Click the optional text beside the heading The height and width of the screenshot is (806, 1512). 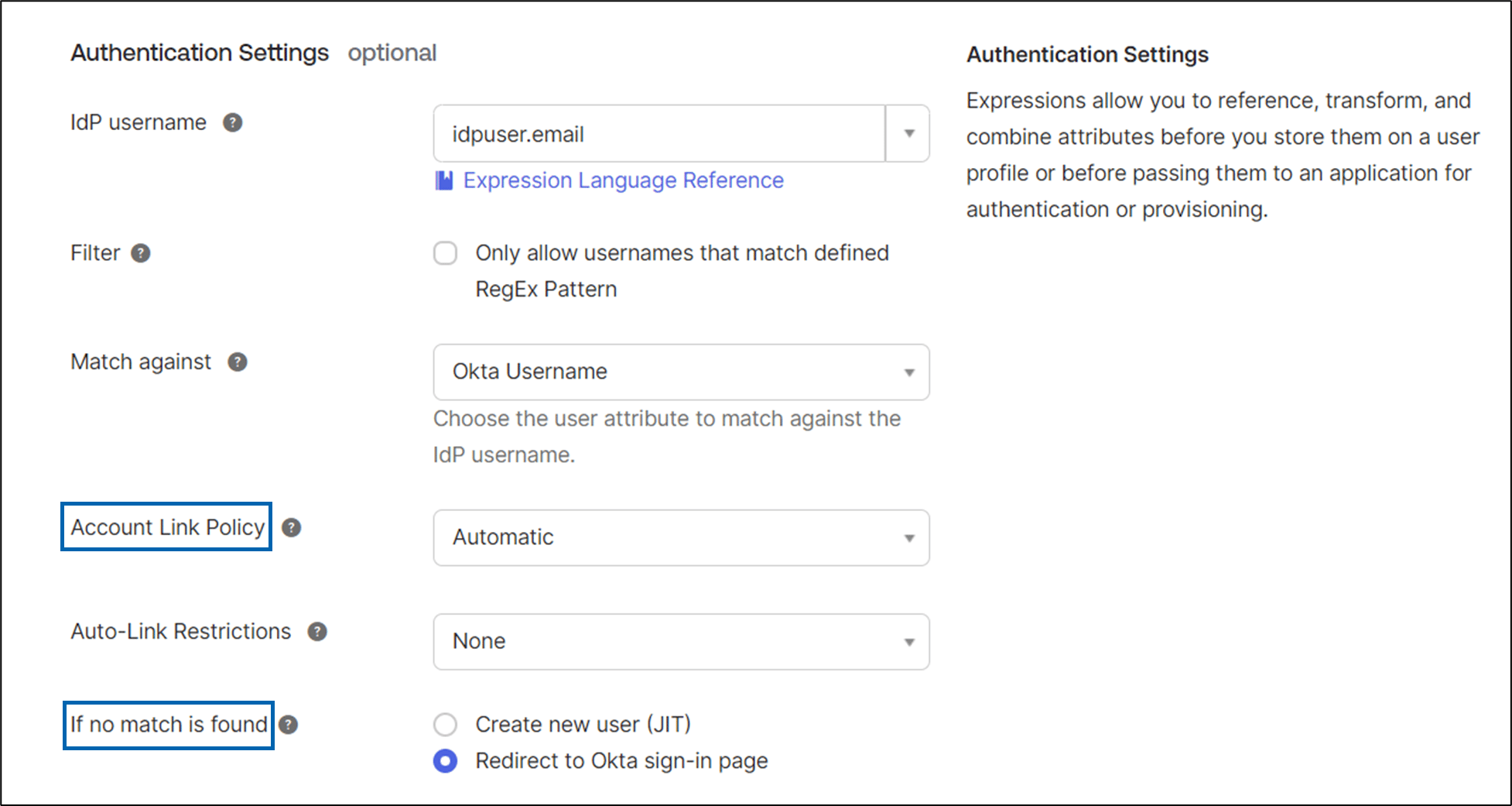tap(392, 53)
